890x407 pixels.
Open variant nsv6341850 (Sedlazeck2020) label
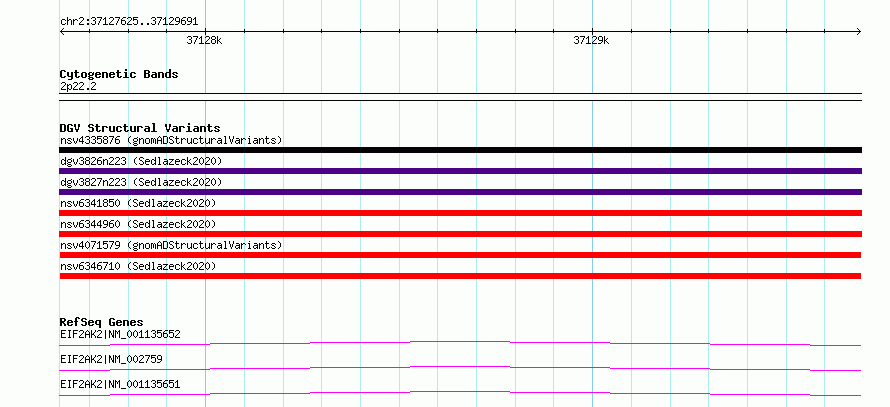(138, 203)
